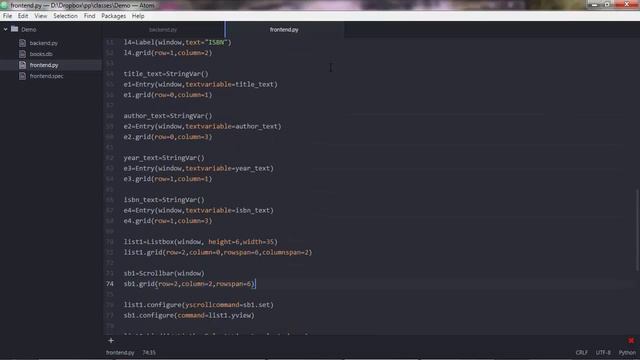Viewport: 640px width, 360px height.
Task: Click the list1.configure(yscrollcommand=sb1.set) line
Action: [199, 305]
